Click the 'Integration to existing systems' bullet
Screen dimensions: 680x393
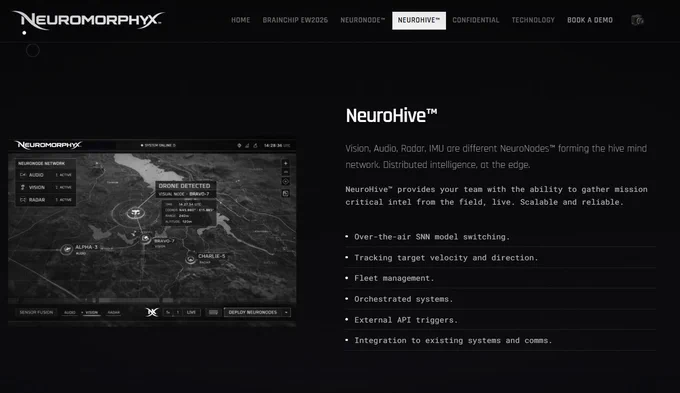[453, 341]
